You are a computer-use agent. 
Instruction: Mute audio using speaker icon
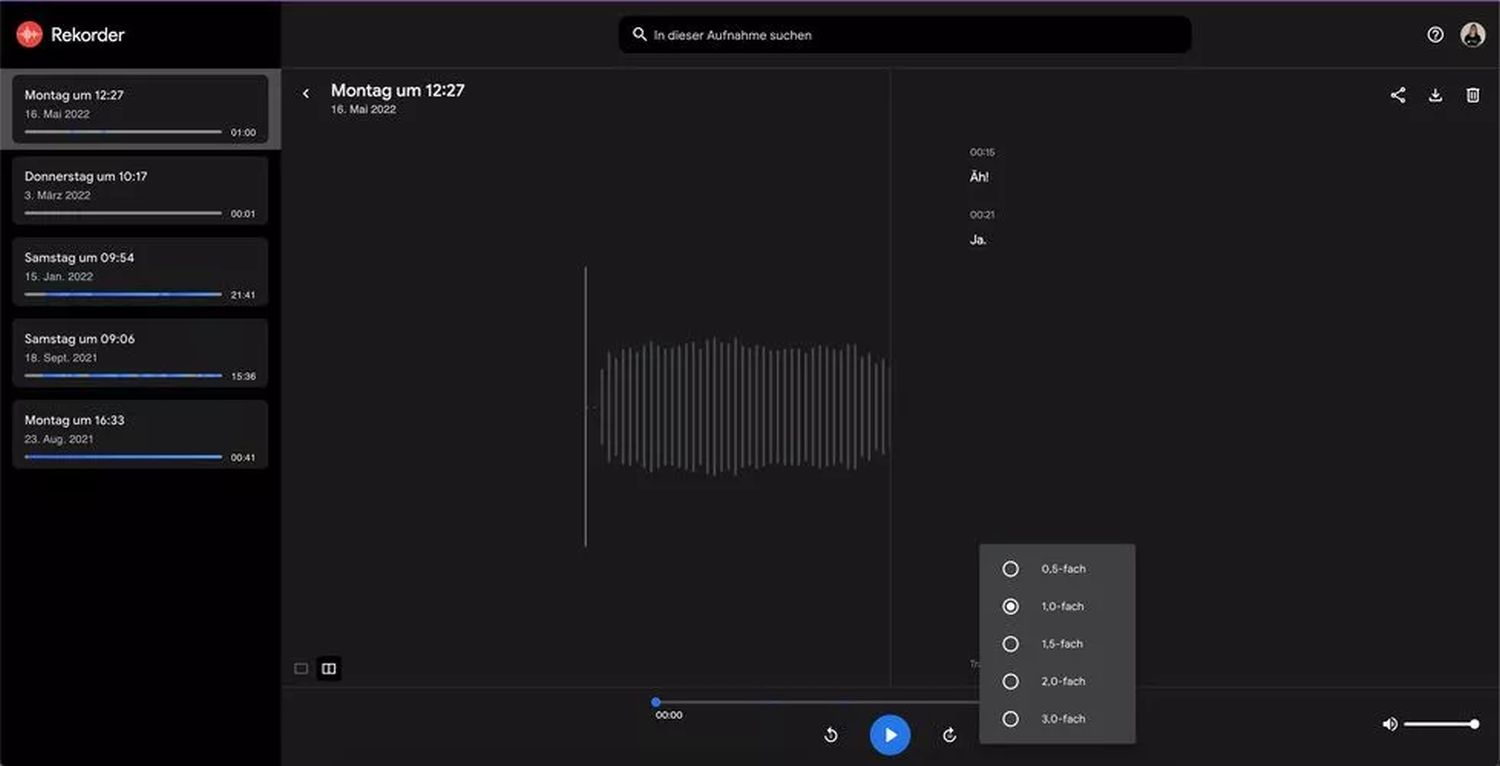tap(1389, 724)
